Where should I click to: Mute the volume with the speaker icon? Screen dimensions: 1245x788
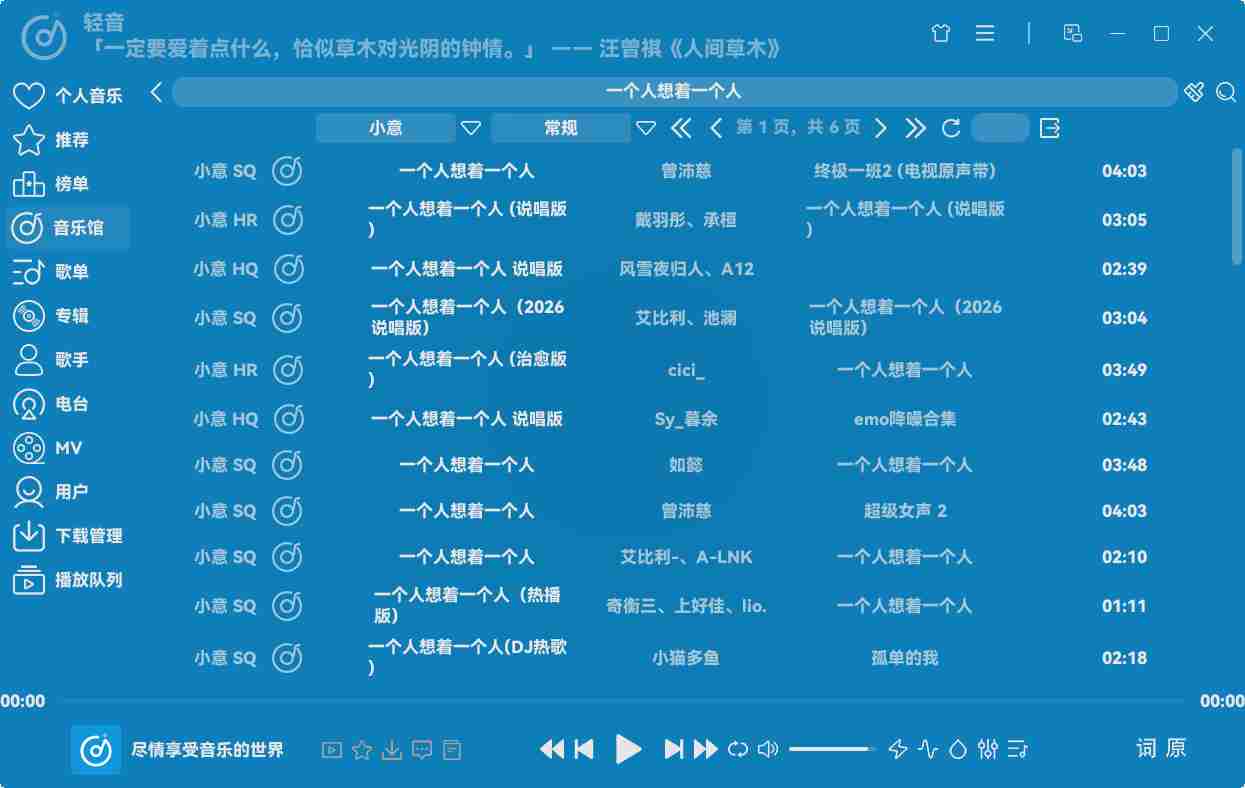(x=767, y=748)
